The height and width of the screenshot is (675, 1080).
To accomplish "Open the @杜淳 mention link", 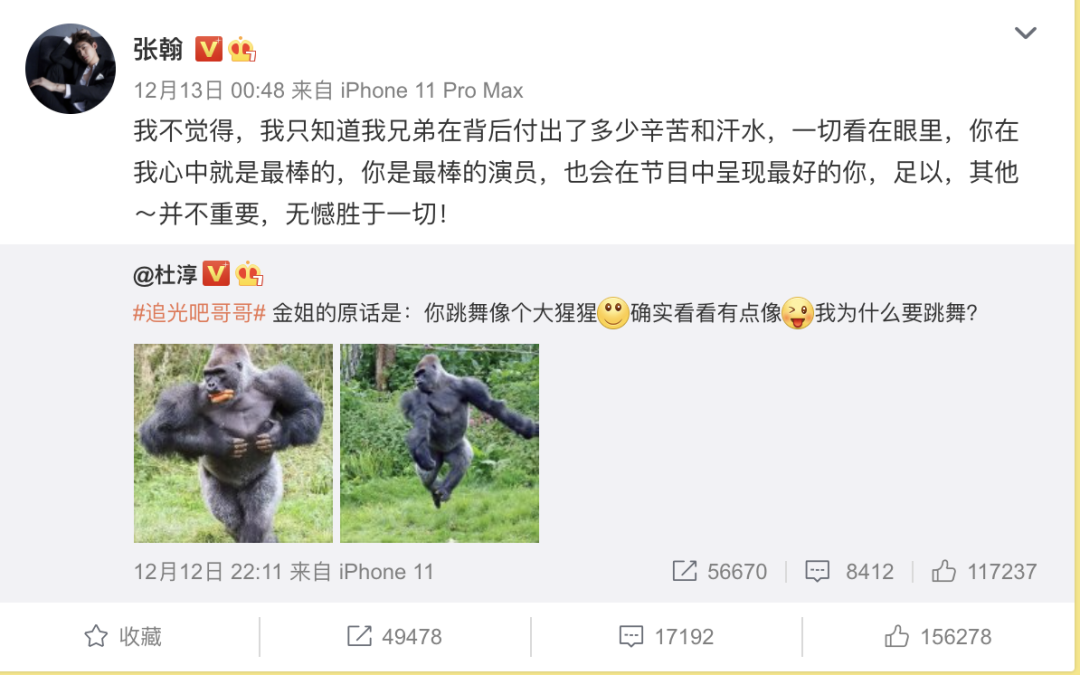I will [165, 275].
